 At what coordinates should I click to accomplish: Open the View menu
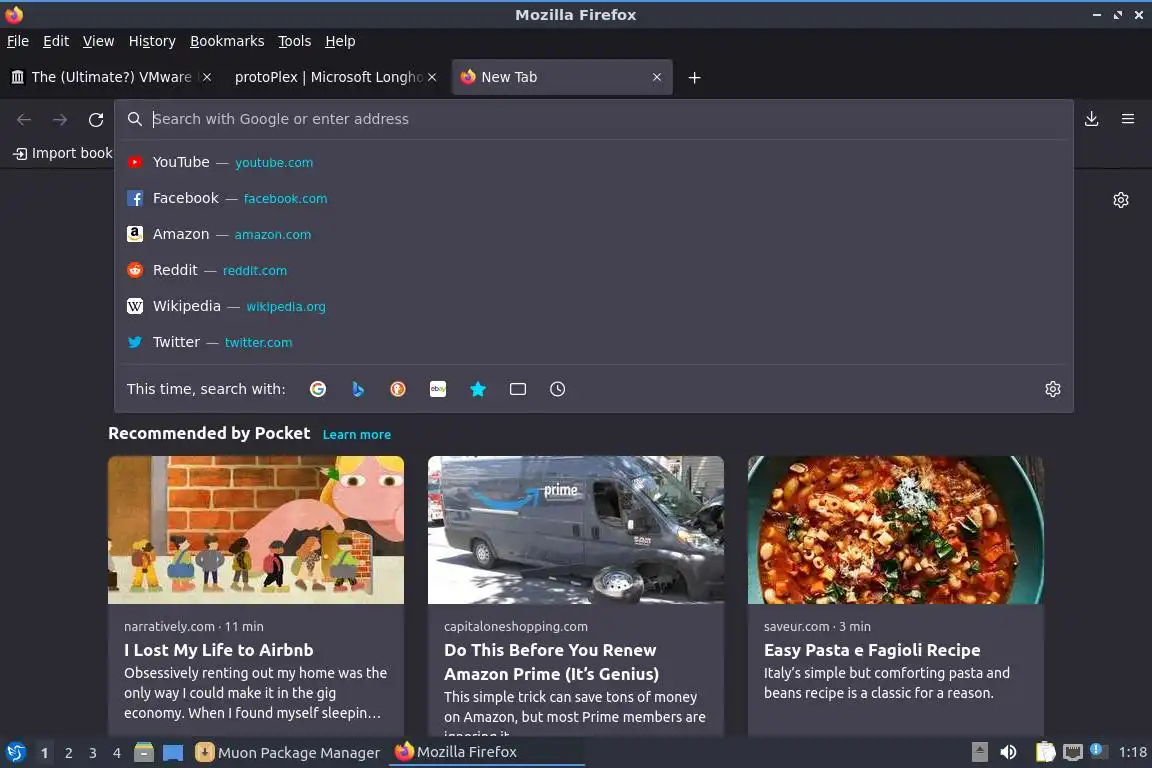pos(98,41)
